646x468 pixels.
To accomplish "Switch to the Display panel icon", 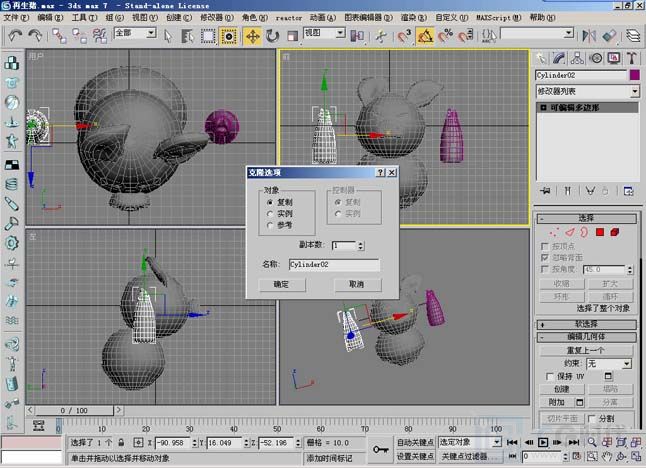I will tap(614, 58).
